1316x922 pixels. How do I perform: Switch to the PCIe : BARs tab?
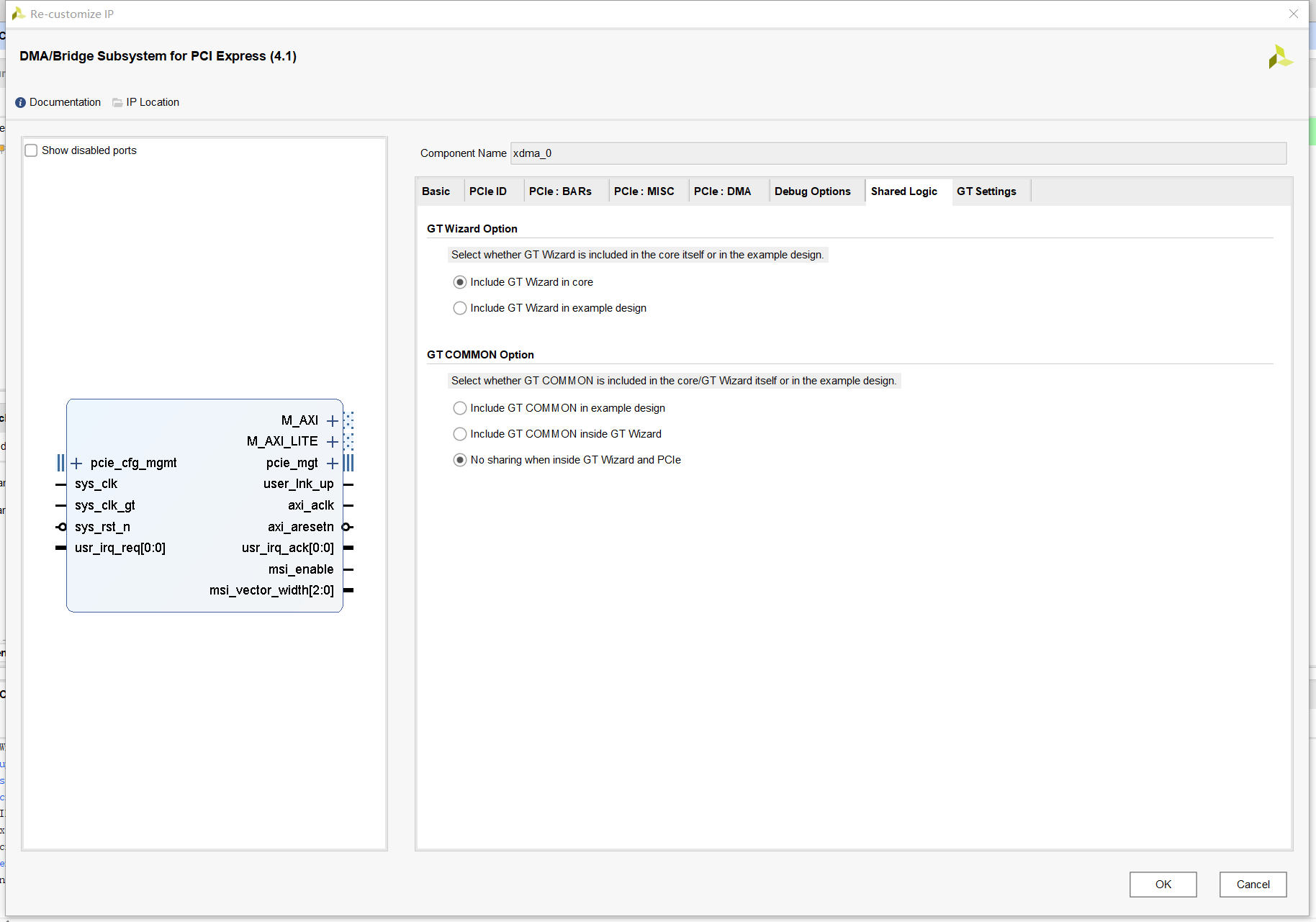coord(560,191)
